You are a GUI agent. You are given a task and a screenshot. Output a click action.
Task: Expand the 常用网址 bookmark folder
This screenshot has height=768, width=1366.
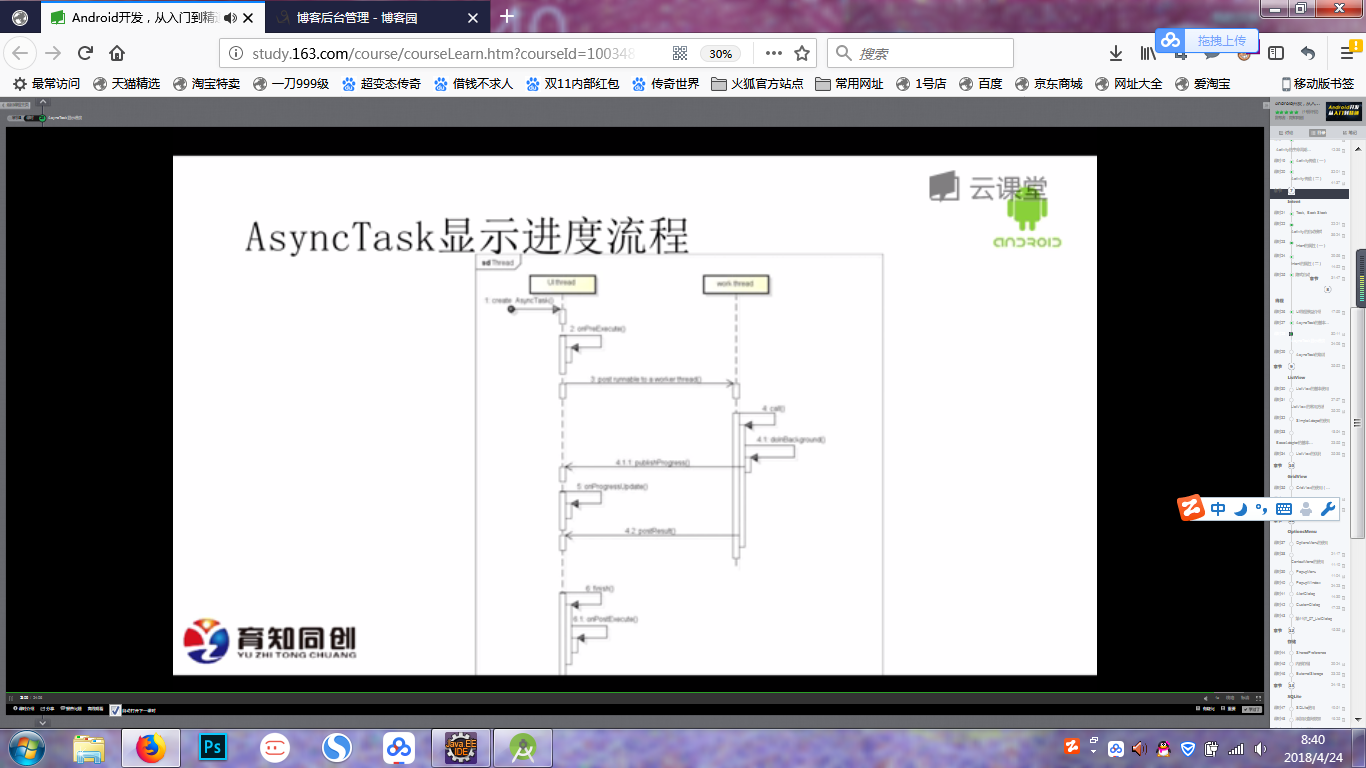pyautogui.click(x=849, y=84)
